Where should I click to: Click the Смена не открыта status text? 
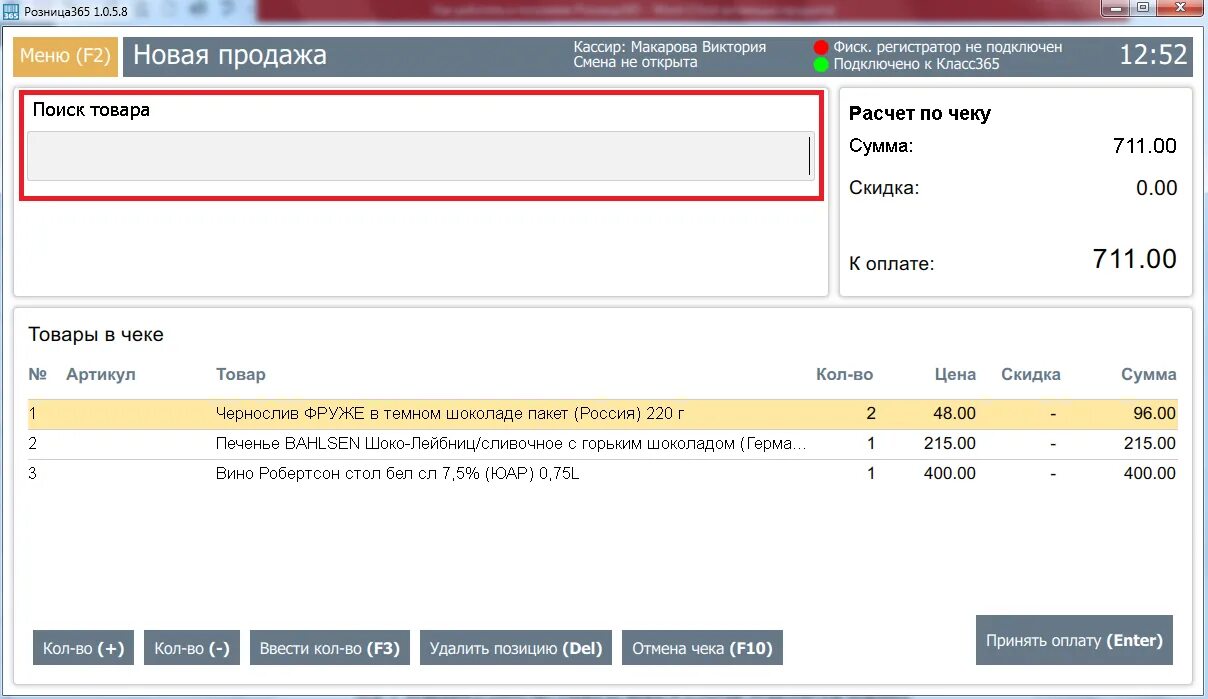click(x=636, y=63)
